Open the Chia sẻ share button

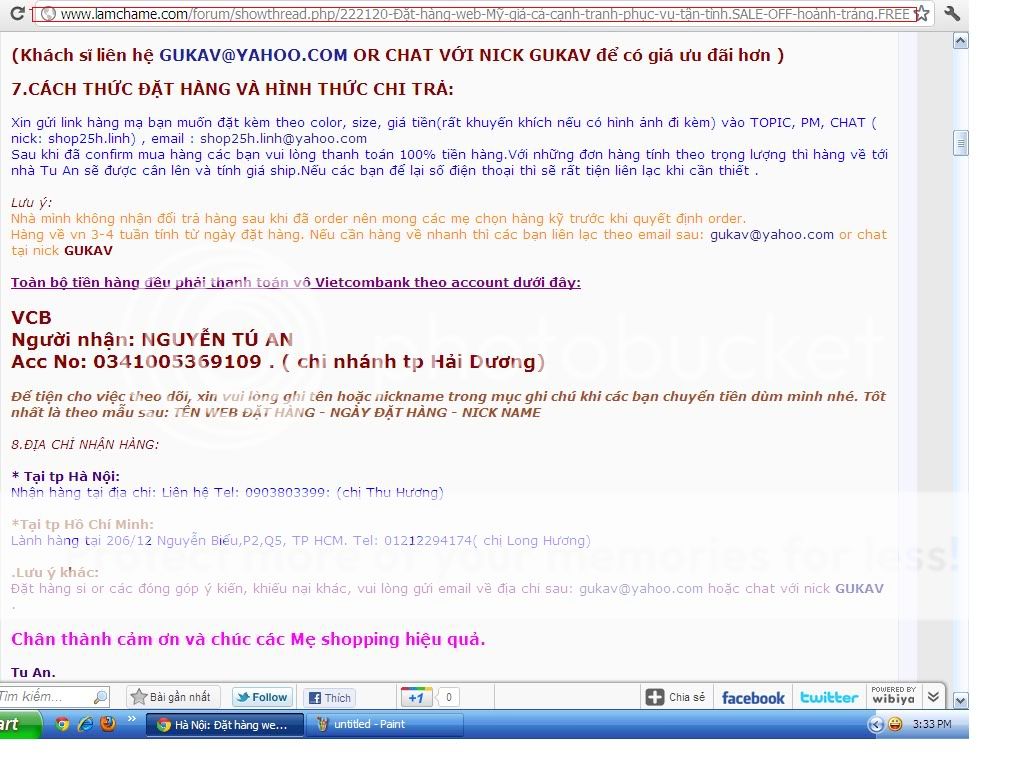tap(676, 697)
